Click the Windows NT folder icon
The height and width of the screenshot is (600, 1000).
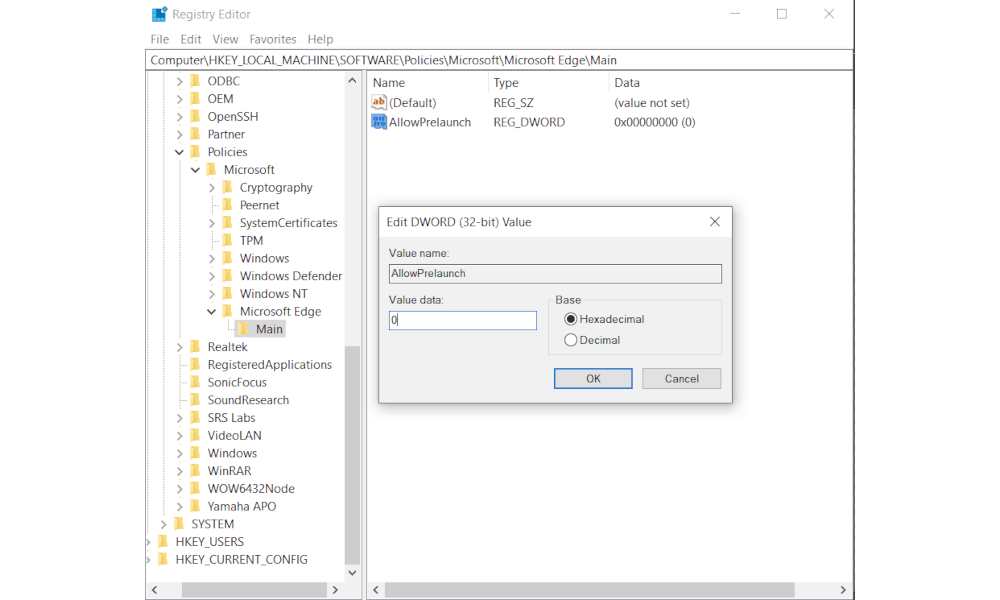coord(228,293)
